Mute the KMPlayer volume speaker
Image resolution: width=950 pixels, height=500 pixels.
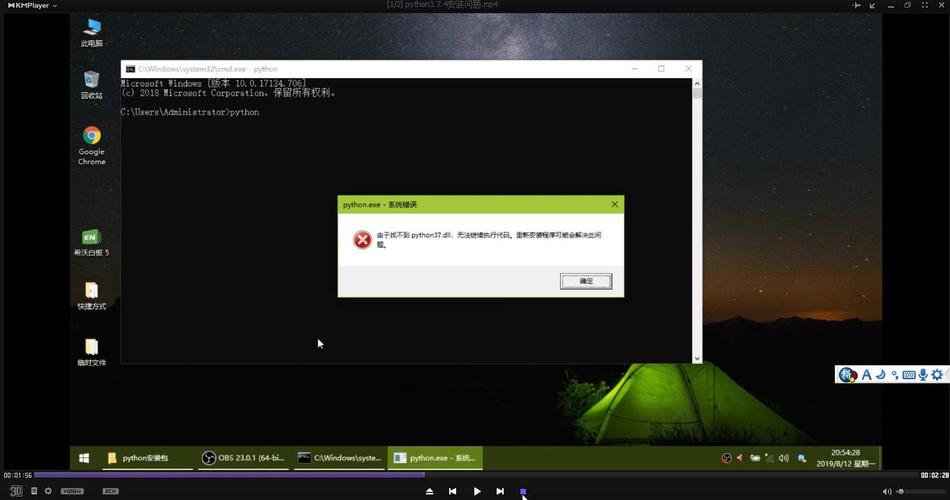pos(886,491)
